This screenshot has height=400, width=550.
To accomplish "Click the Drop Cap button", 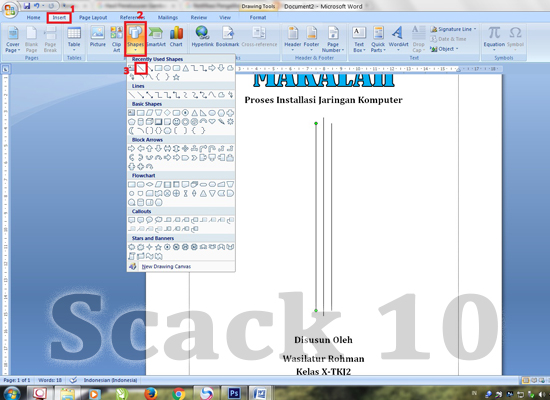I will click(418, 39).
